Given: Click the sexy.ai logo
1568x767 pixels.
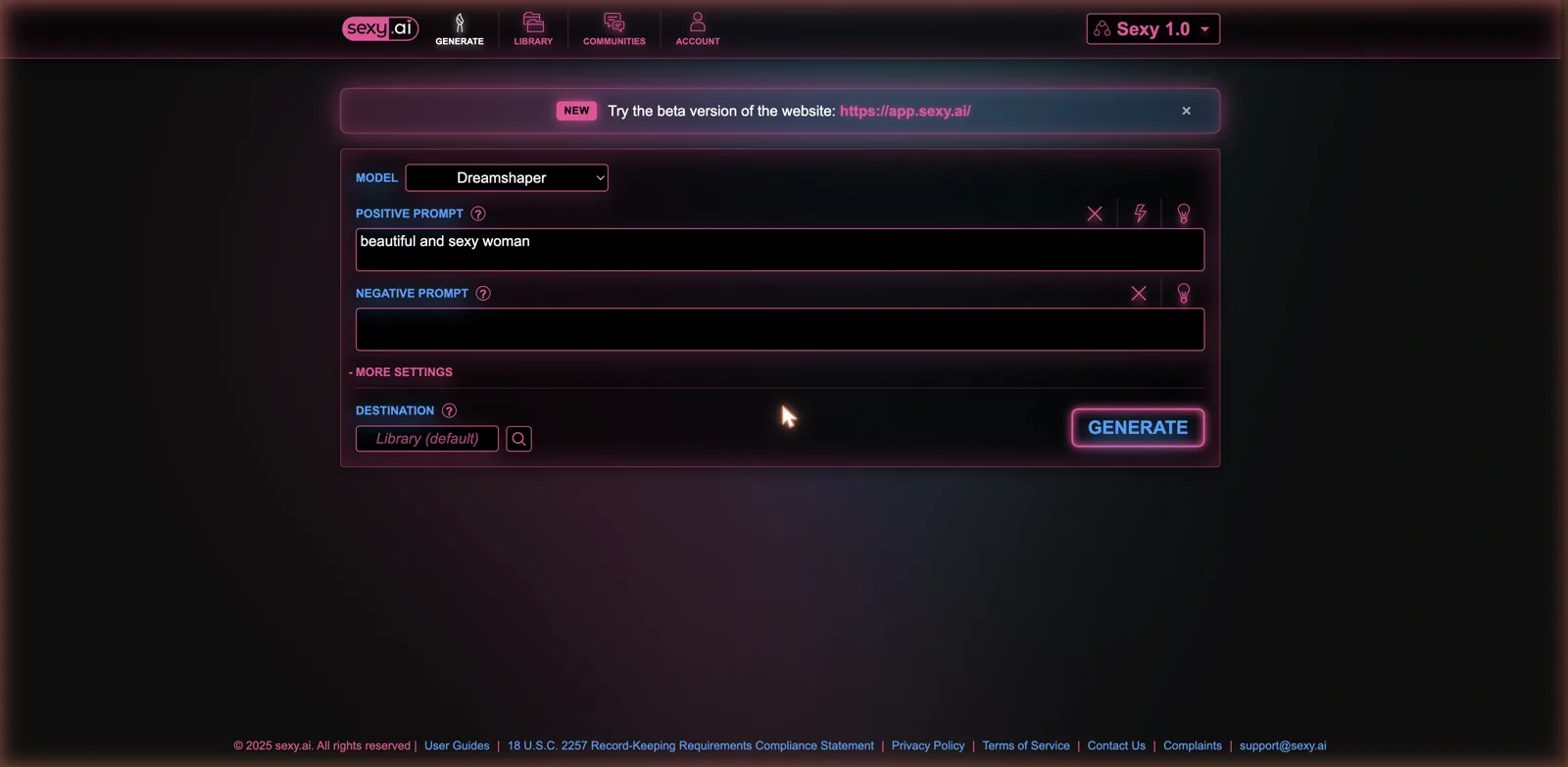Looking at the screenshot, I should 380,28.
